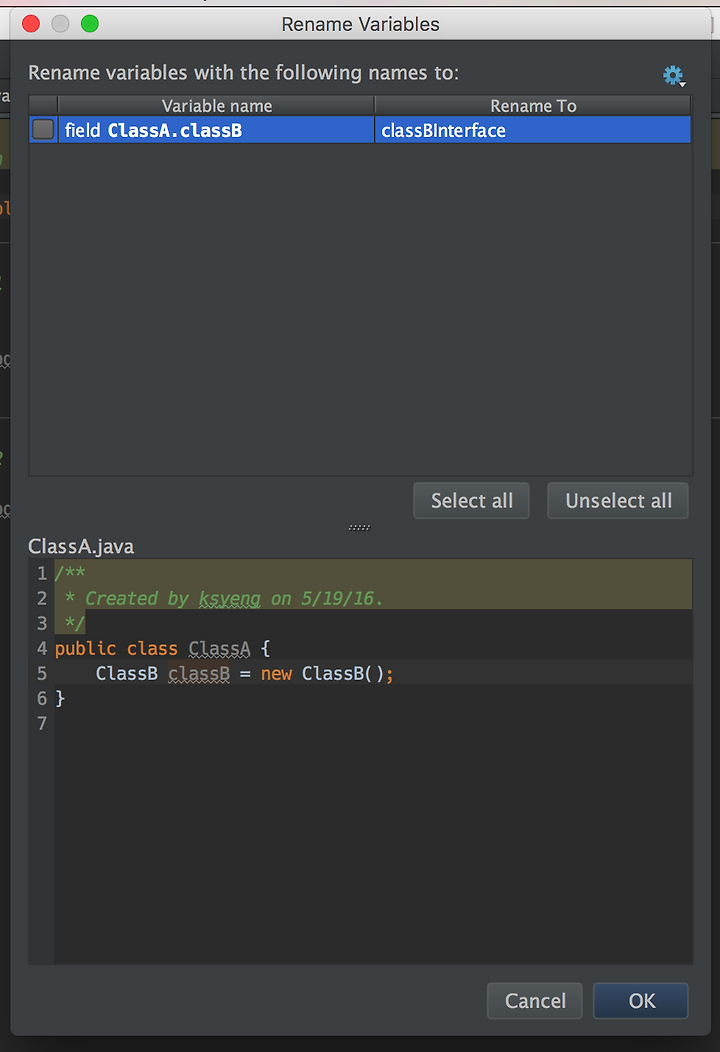
Task: Edit the classBInterface rename cell
Action: click(x=533, y=130)
